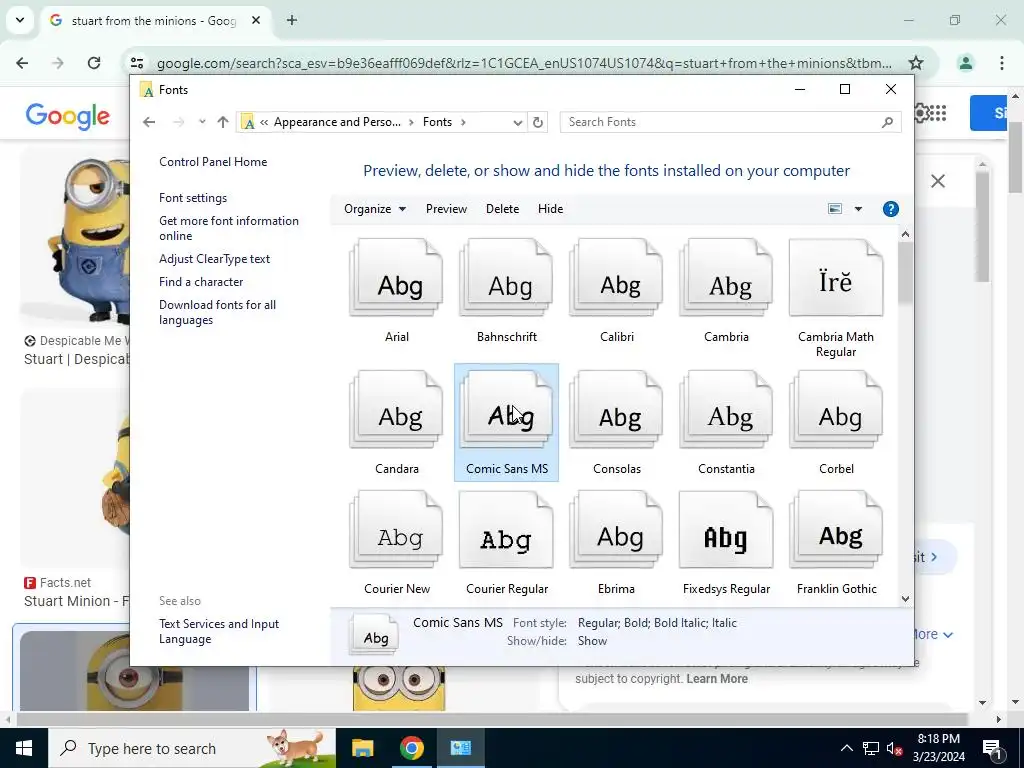The height and width of the screenshot is (768, 1024).
Task: Click the Windows taskbar search box
Action: (191, 748)
